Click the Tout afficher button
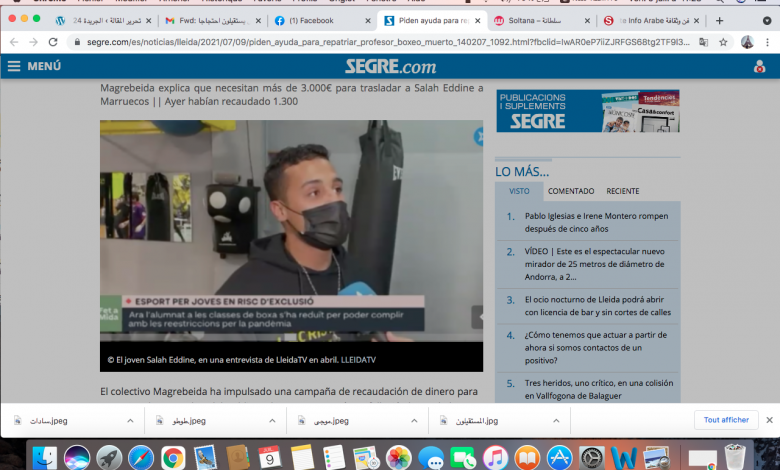 point(725,420)
